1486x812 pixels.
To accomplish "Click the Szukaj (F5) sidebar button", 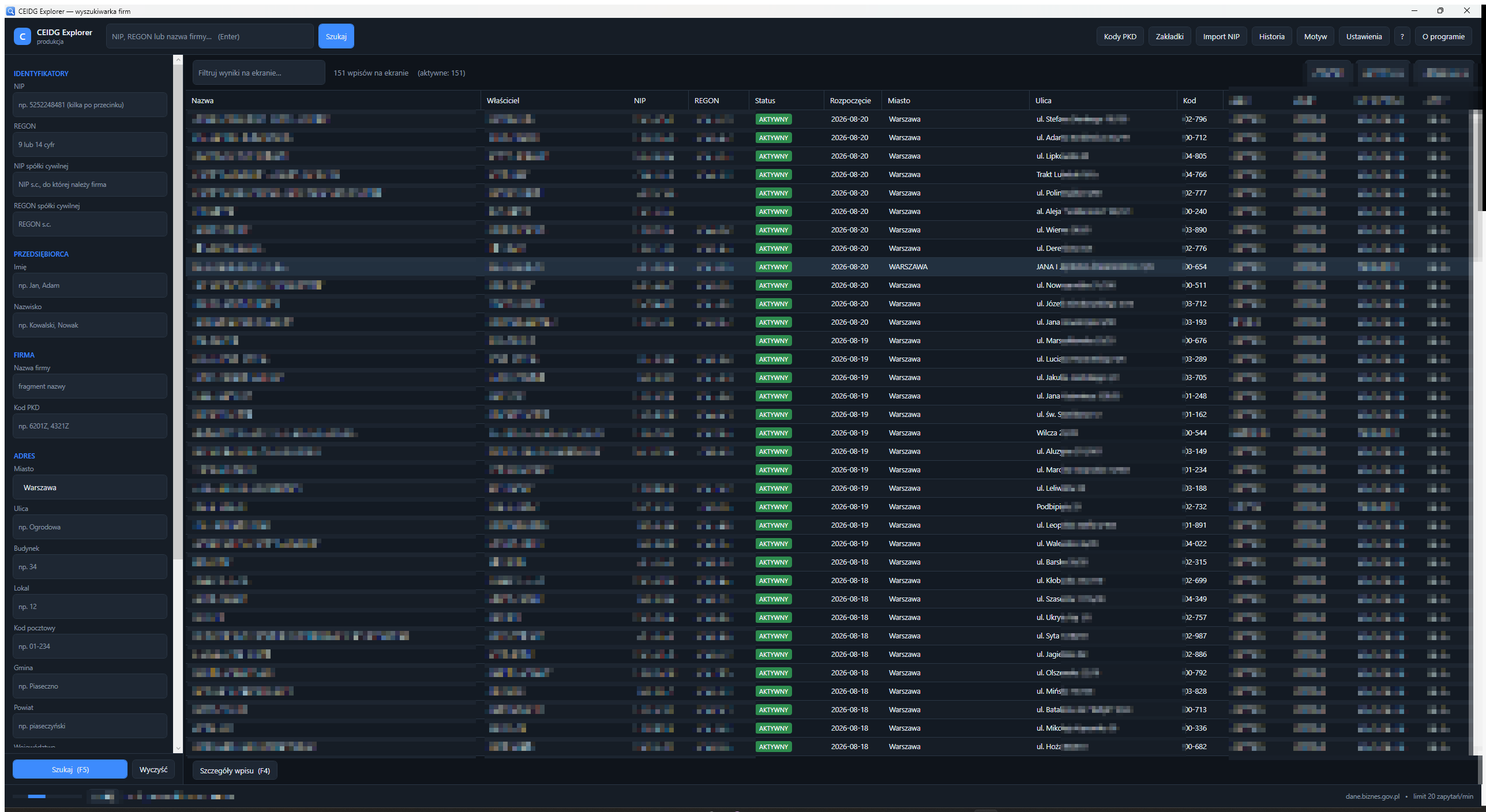I will (x=70, y=769).
